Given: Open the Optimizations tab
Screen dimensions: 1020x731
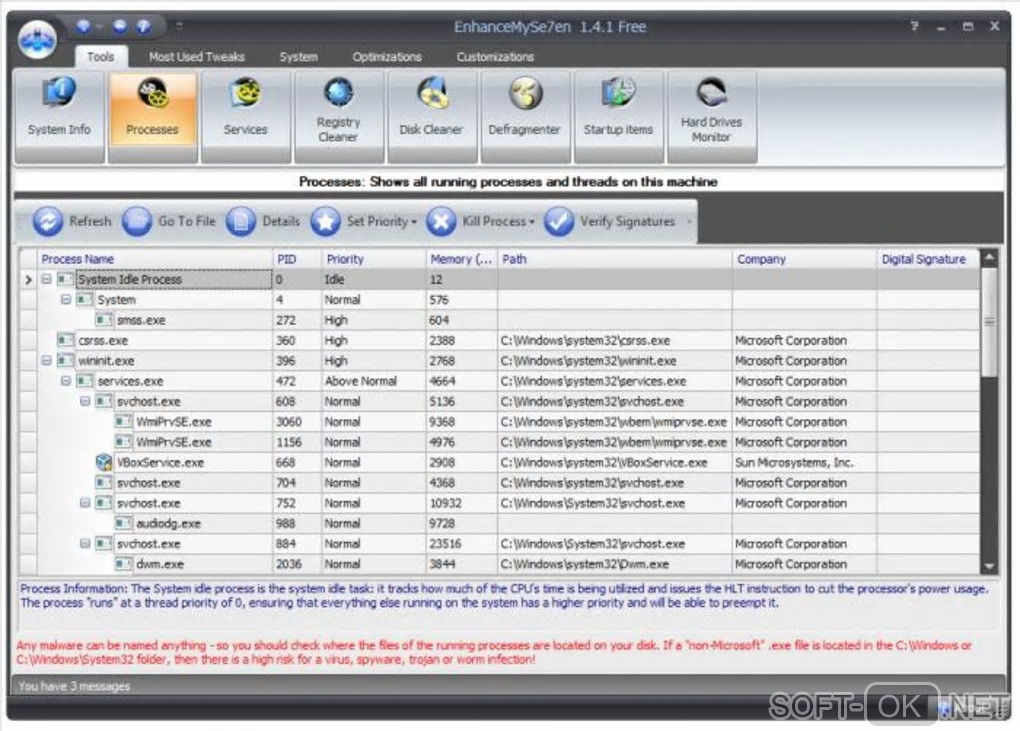Looking at the screenshot, I should pos(387,57).
